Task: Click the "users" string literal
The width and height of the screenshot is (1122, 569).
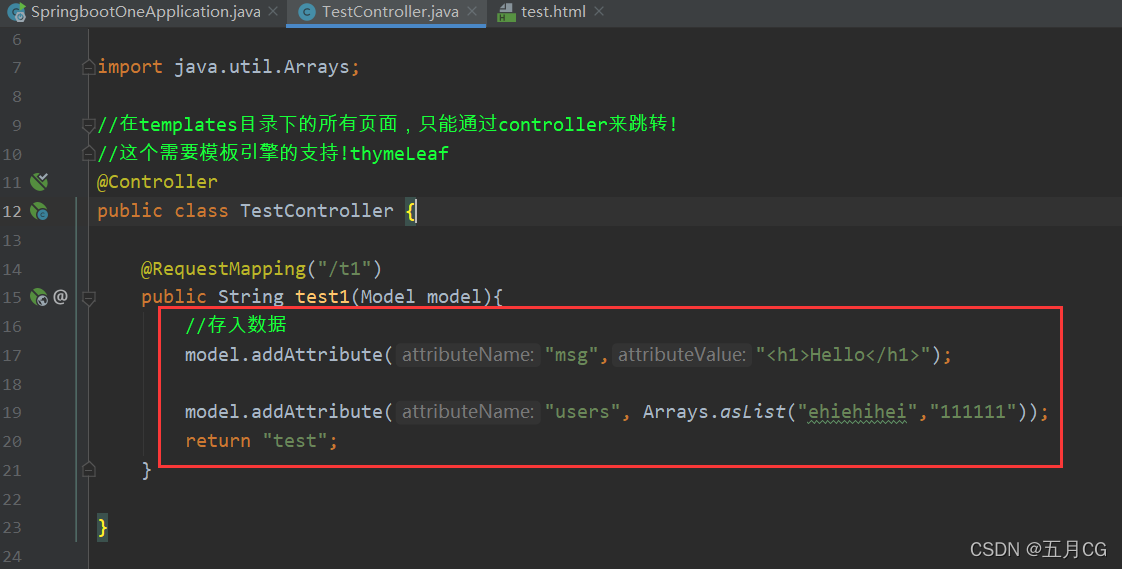Action: click(582, 412)
